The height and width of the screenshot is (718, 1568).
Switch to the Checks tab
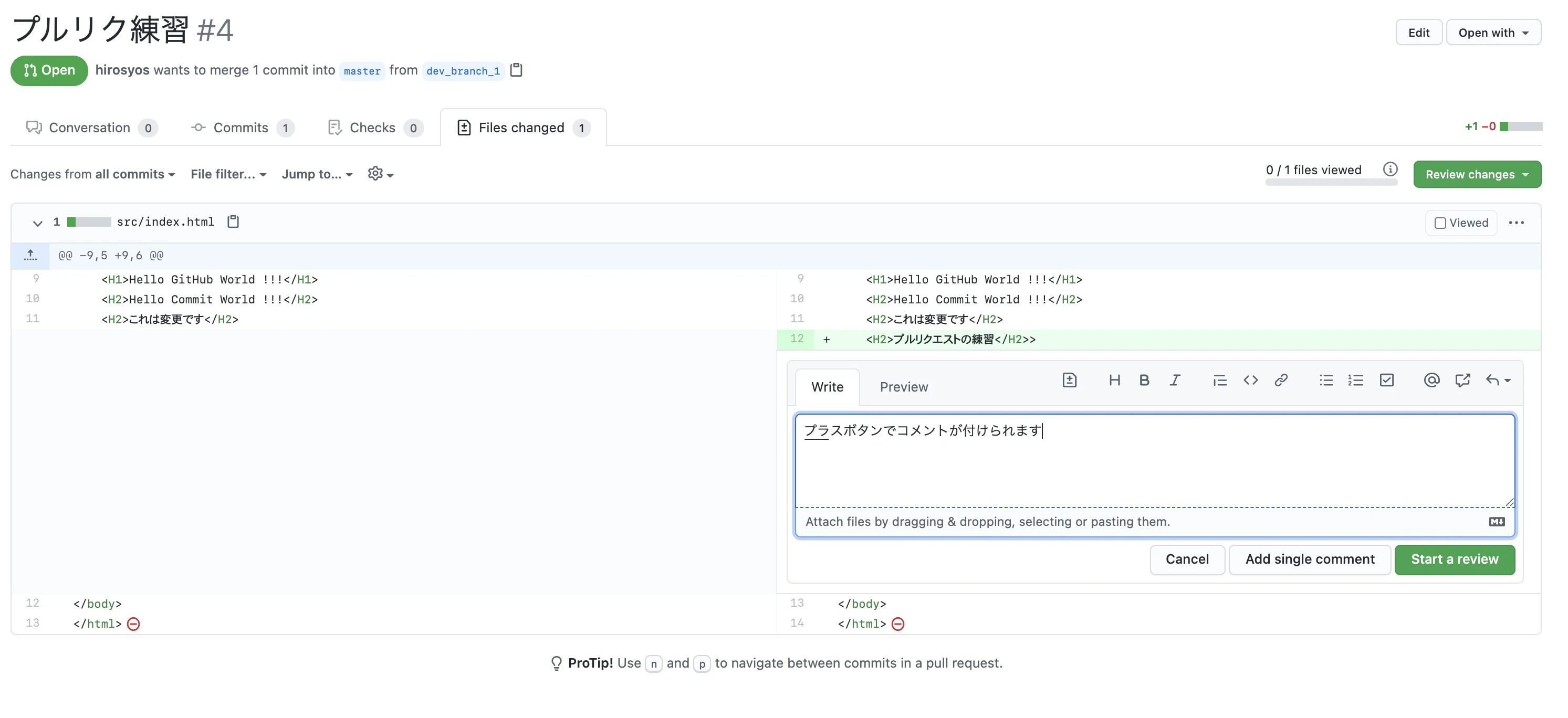pyautogui.click(x=375, y=128)
